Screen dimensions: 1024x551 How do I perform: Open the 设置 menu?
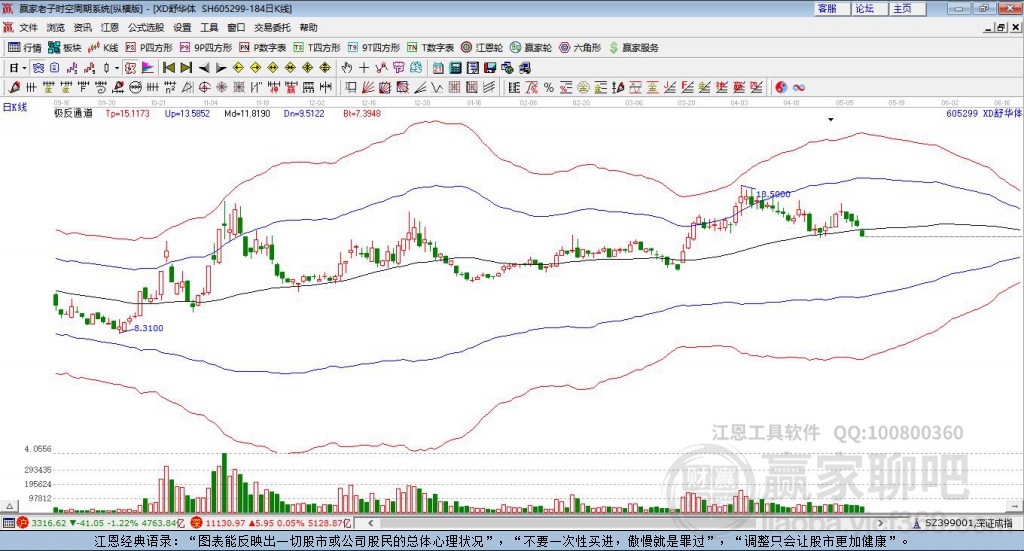(x=182, y=27)
